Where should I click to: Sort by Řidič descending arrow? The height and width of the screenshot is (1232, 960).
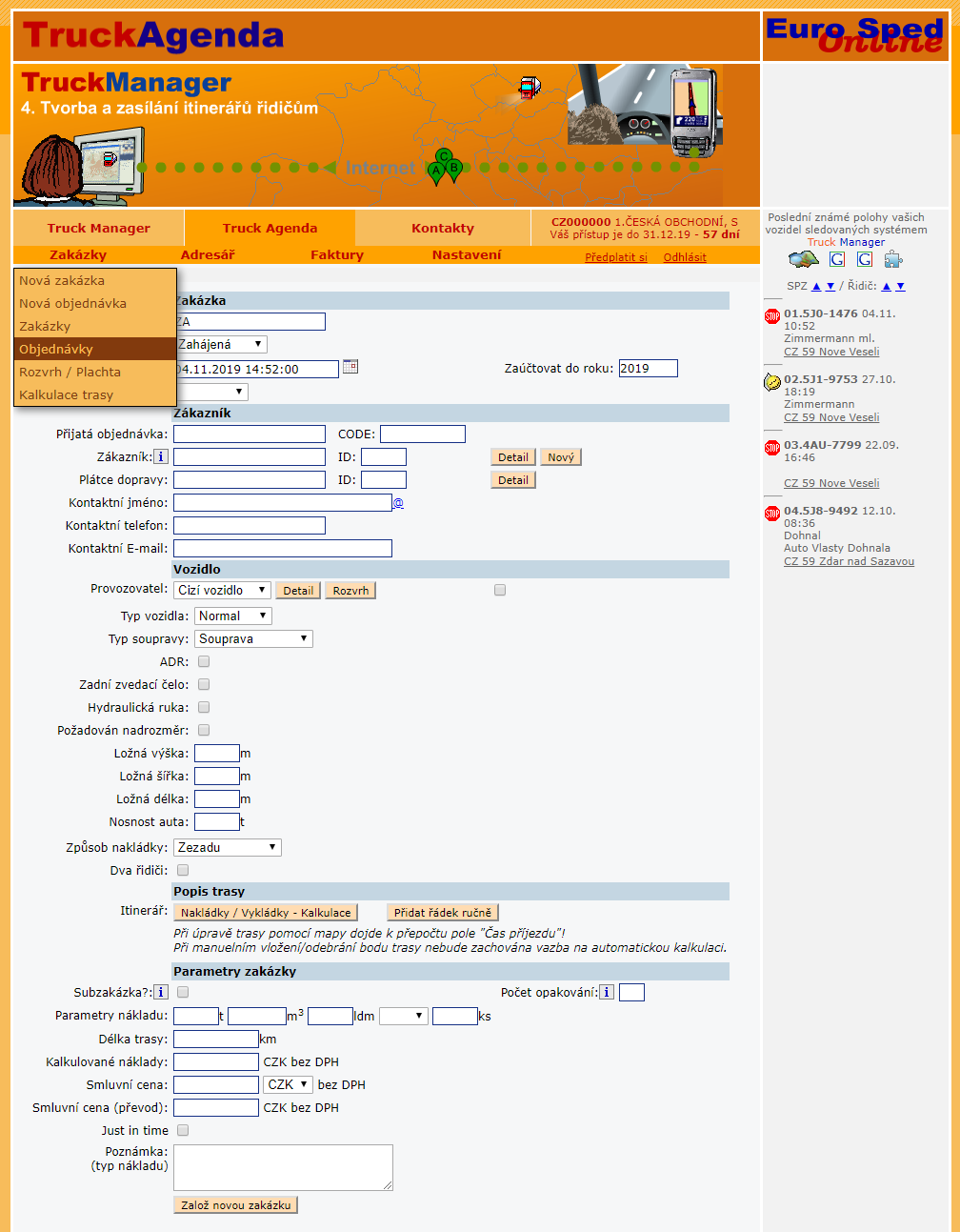tap(900, 287)
